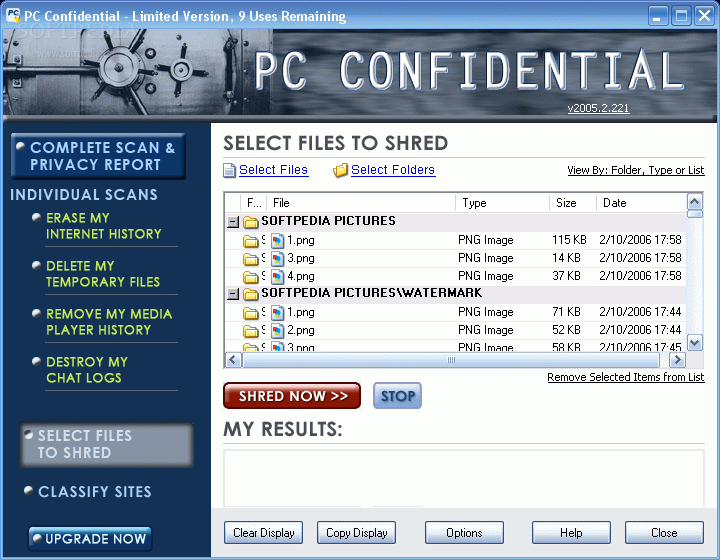
Task: Click the file list scroll down arrow
Action: [x=695, y=342]
